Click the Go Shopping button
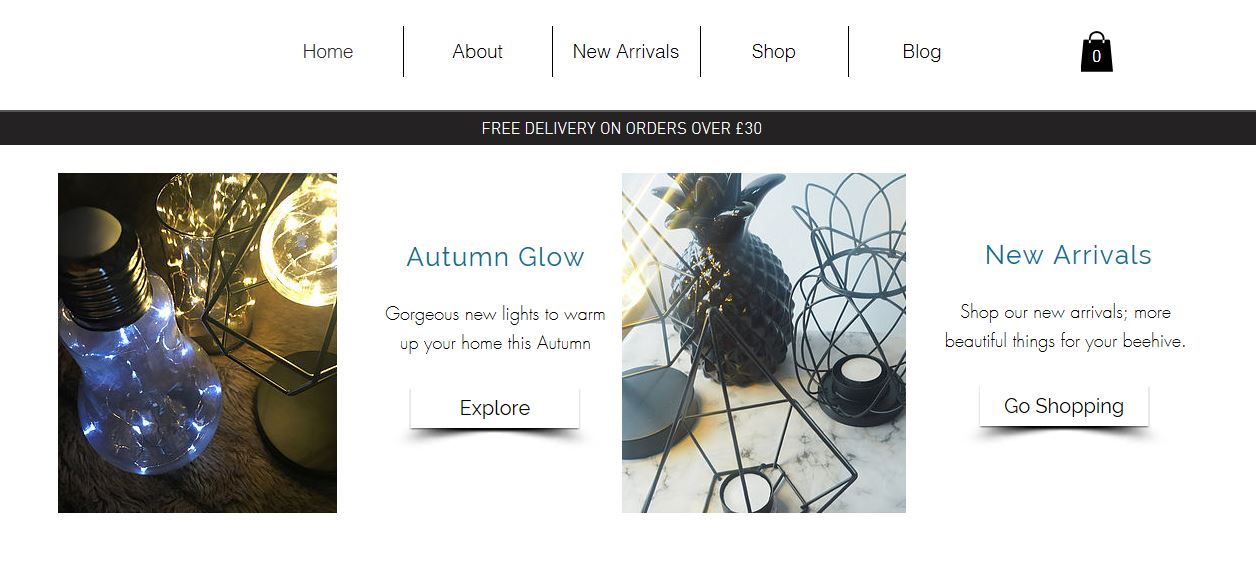Viewport: 1256px width, 570px height. coord(1064,406)
